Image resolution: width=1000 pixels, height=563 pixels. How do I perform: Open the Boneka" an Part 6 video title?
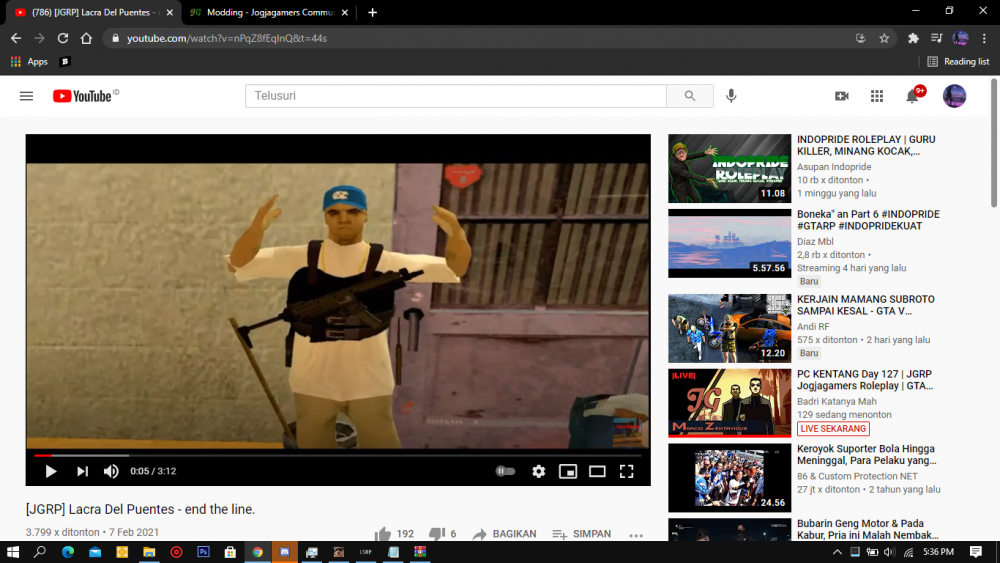pos(868,220)
